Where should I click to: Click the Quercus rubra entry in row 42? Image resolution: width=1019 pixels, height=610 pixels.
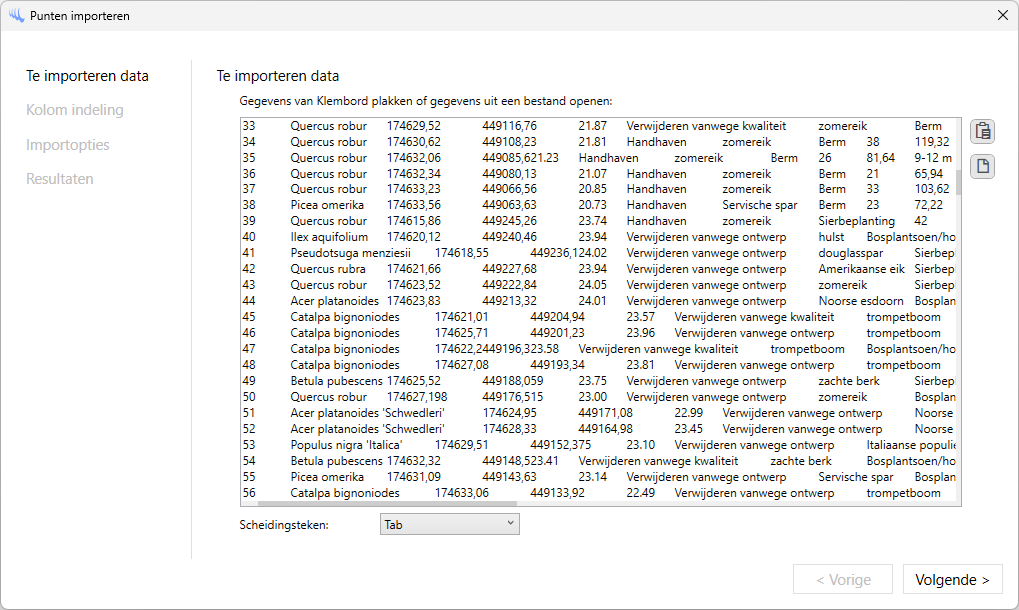click(x=328, y=269)
